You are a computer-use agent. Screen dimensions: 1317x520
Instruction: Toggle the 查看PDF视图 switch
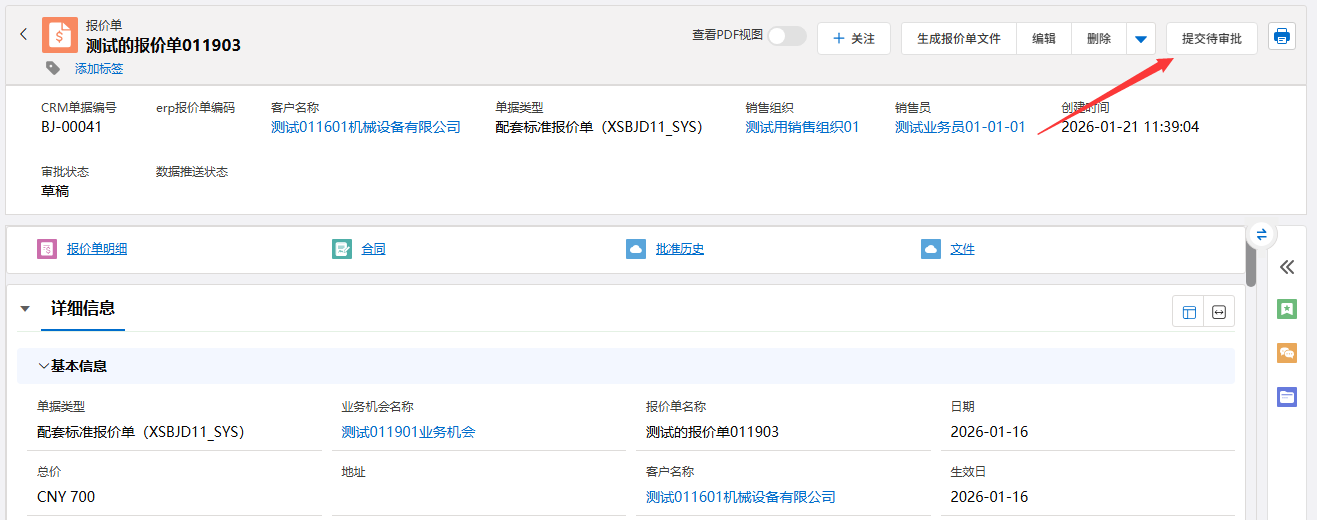click(787, 36)
